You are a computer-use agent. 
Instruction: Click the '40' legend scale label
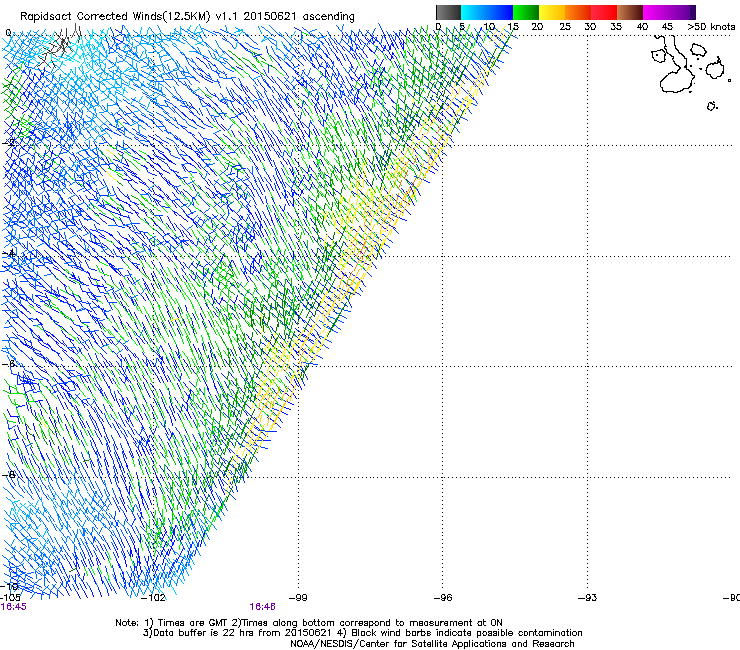[x=642, y=26]
